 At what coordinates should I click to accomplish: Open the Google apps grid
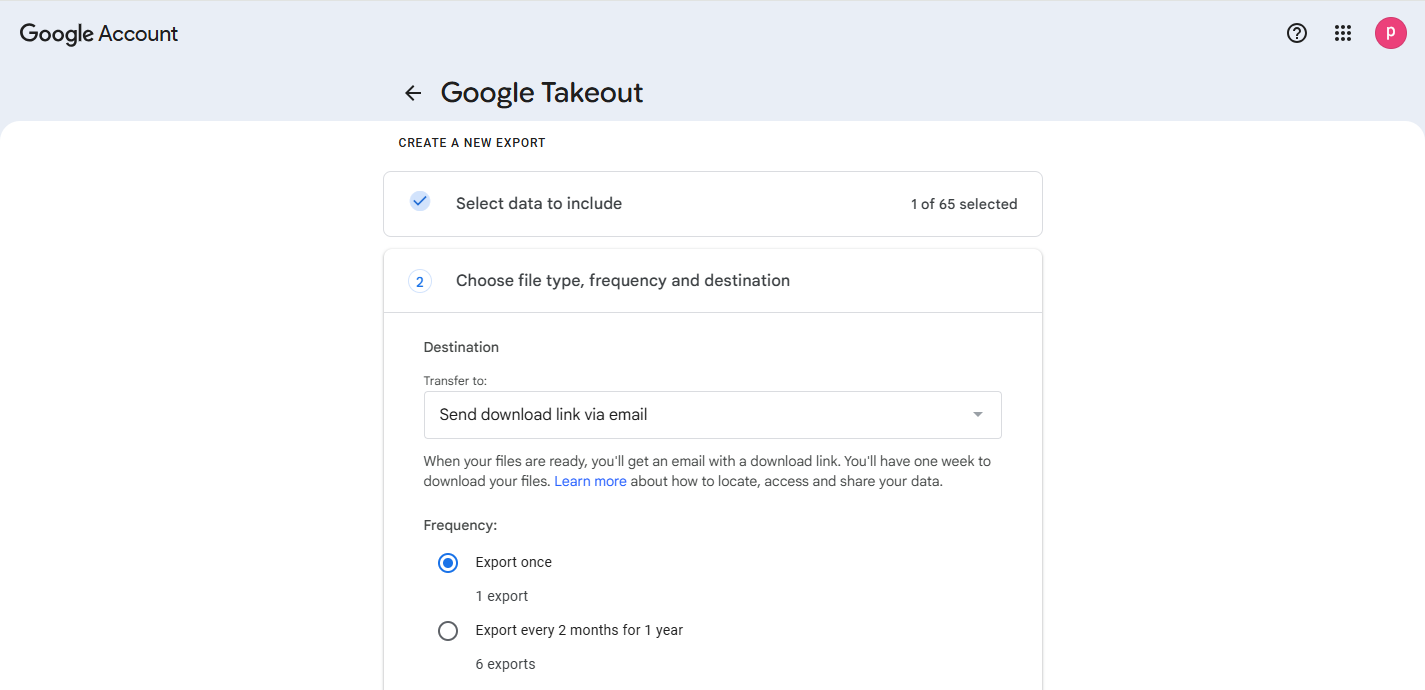(x=1343, y=33)
